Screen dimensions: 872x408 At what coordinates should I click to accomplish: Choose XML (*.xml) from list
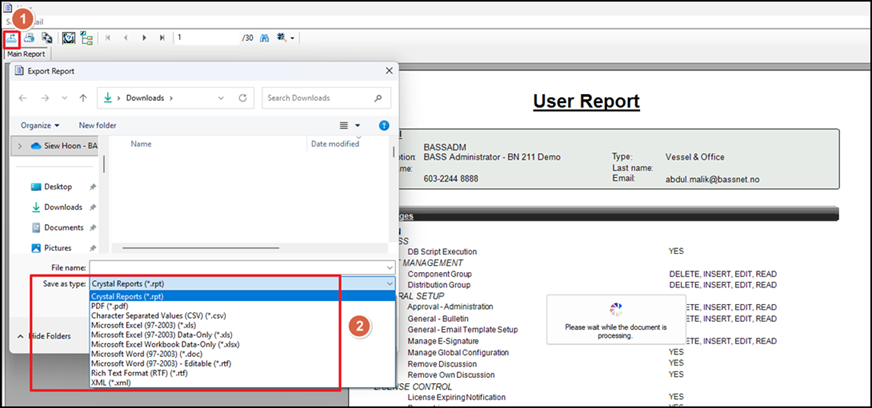click(x=242, y=382)
